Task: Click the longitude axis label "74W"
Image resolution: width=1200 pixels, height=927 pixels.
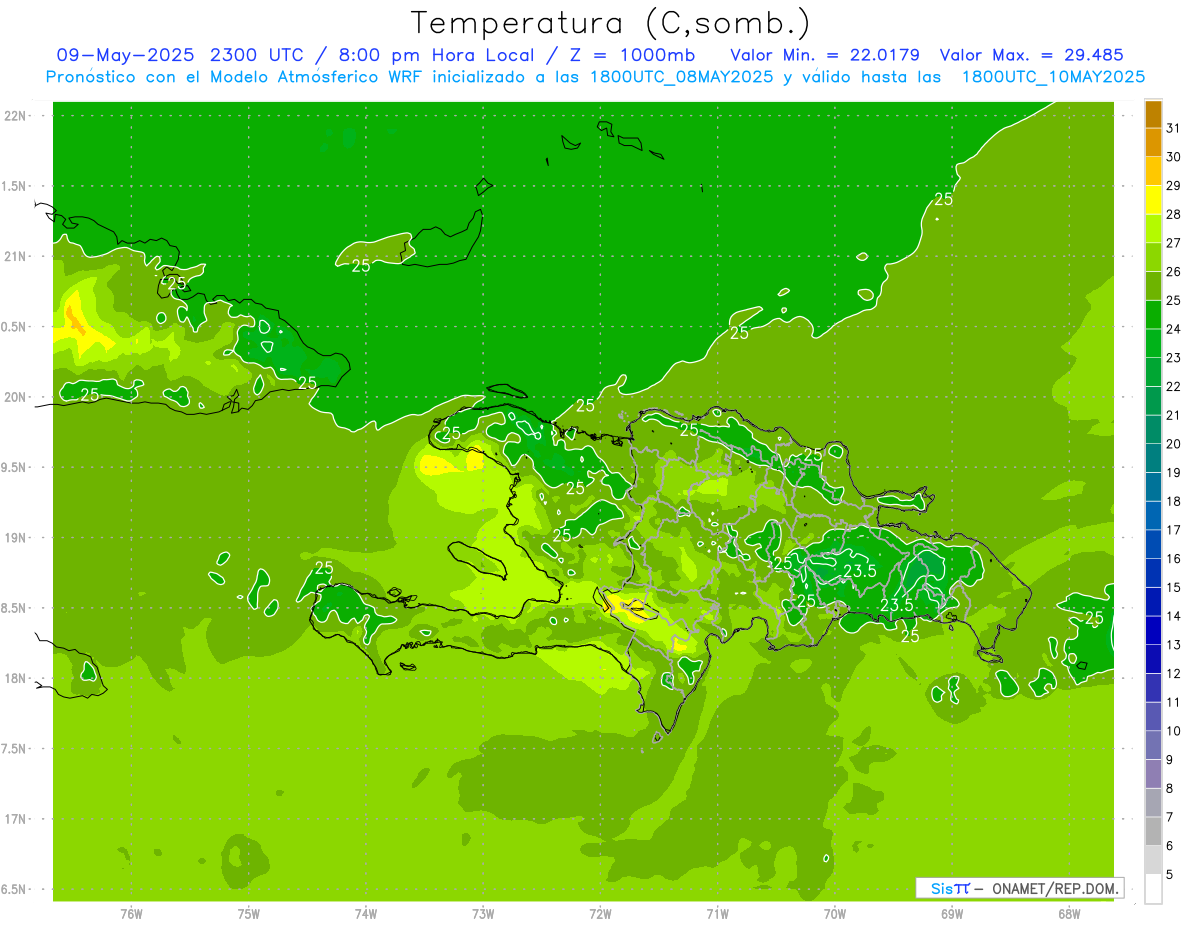Action: 365,914
